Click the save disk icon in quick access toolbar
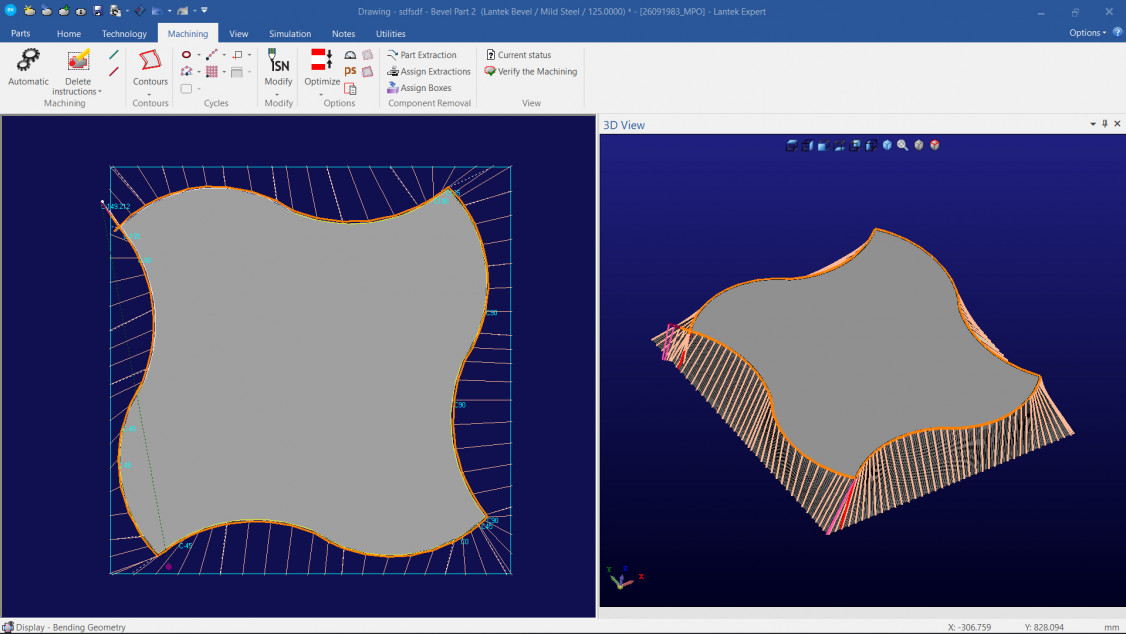Screen dimensions: 1126x634 point(97,11)
